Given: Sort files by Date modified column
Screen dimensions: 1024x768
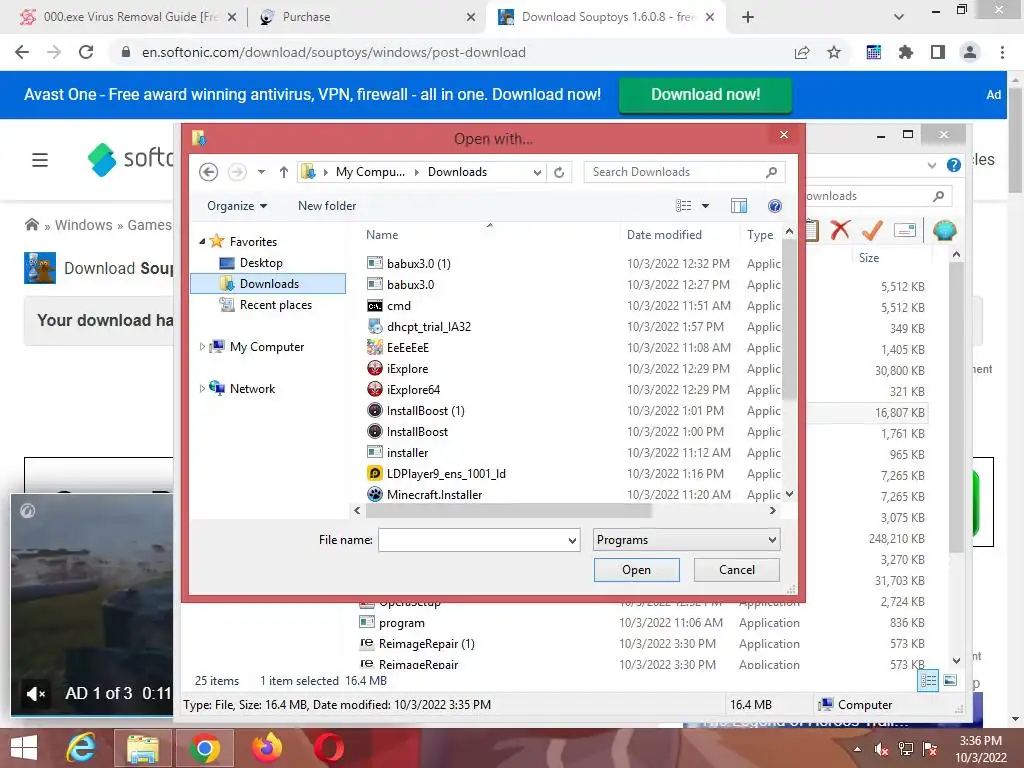Looking at the screenshot, I should [x=664, y=234].
